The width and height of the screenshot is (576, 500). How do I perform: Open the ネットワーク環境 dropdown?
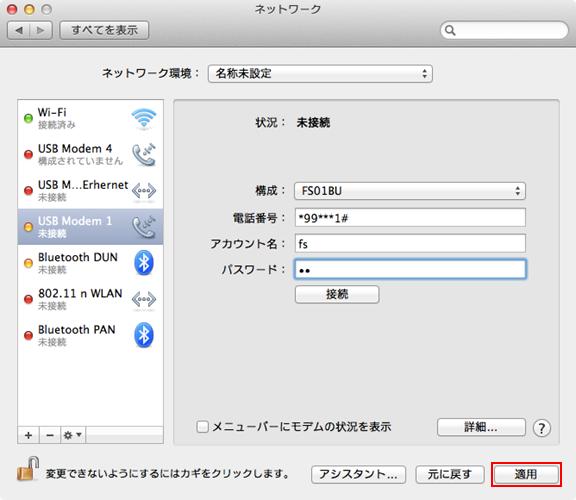tap(320, 73)
